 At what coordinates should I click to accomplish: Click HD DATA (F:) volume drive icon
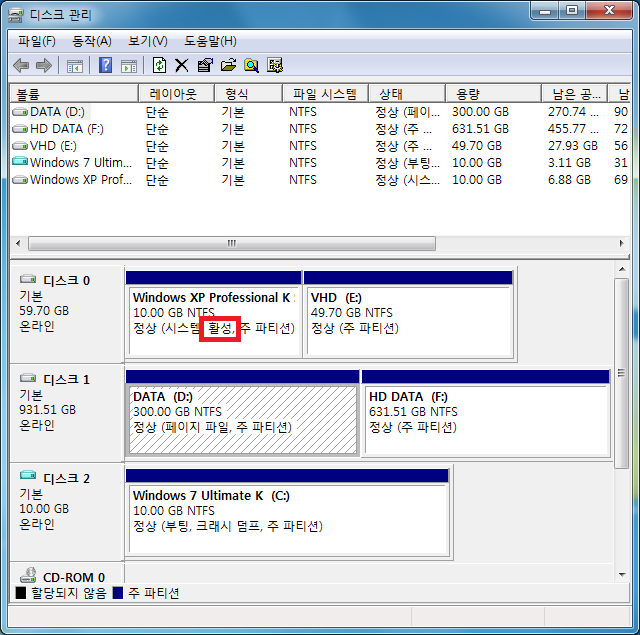tap(20, 129)
